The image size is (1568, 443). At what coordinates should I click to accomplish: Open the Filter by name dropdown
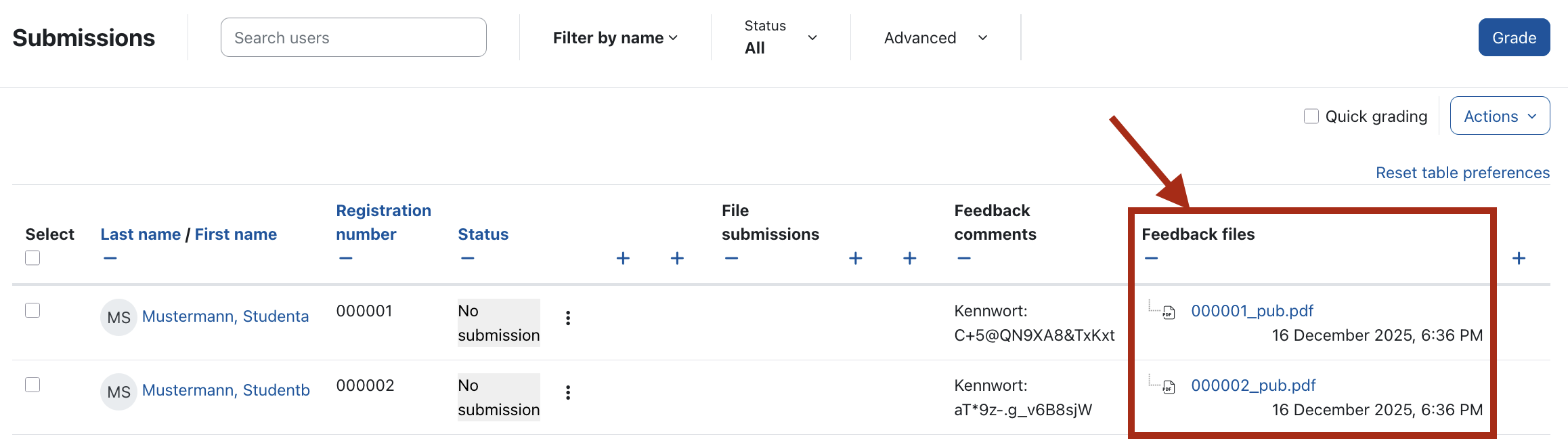pyautogui.click(x=615, y=38)
